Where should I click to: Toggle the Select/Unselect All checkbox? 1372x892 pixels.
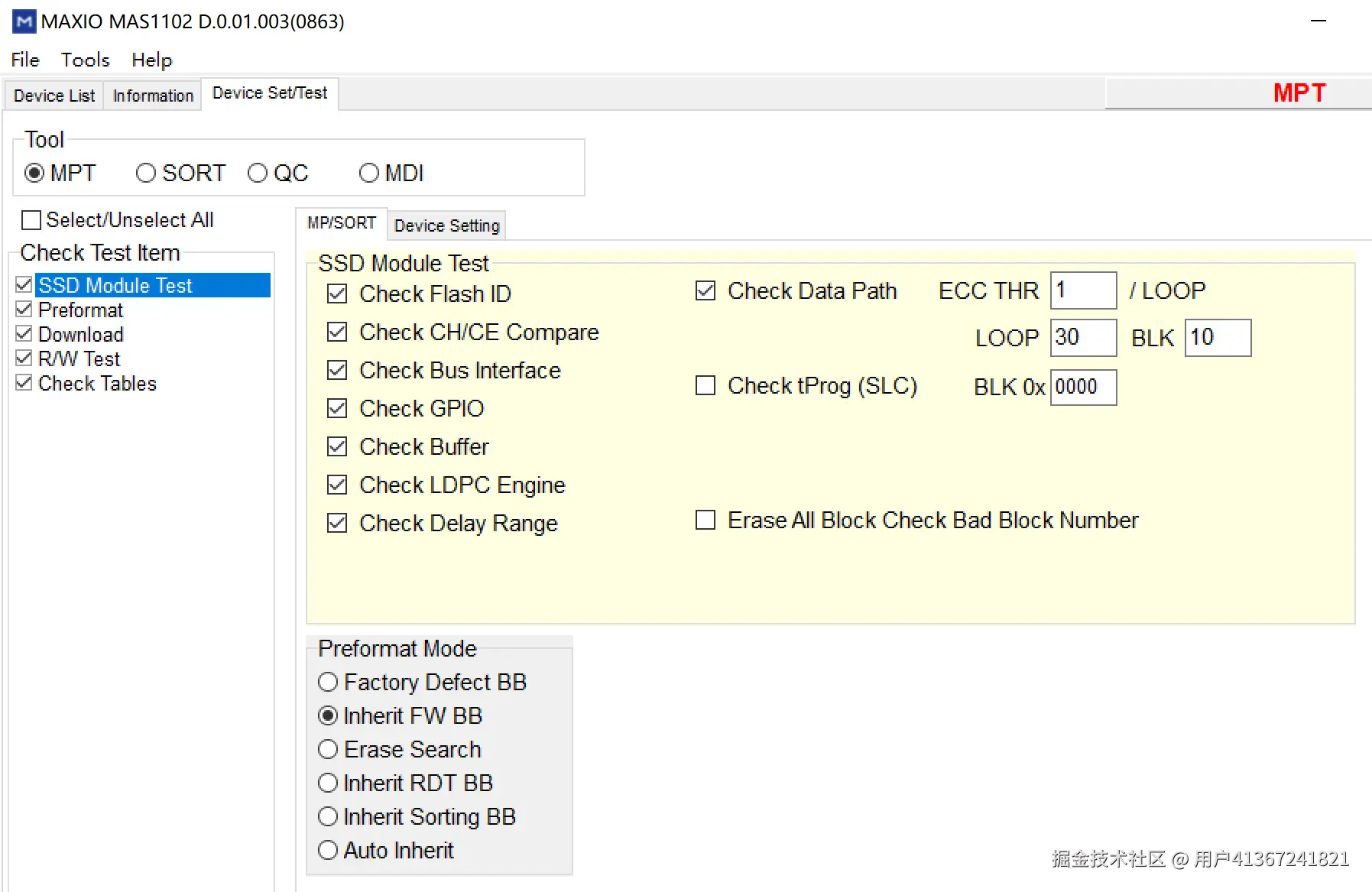(31, 220)
